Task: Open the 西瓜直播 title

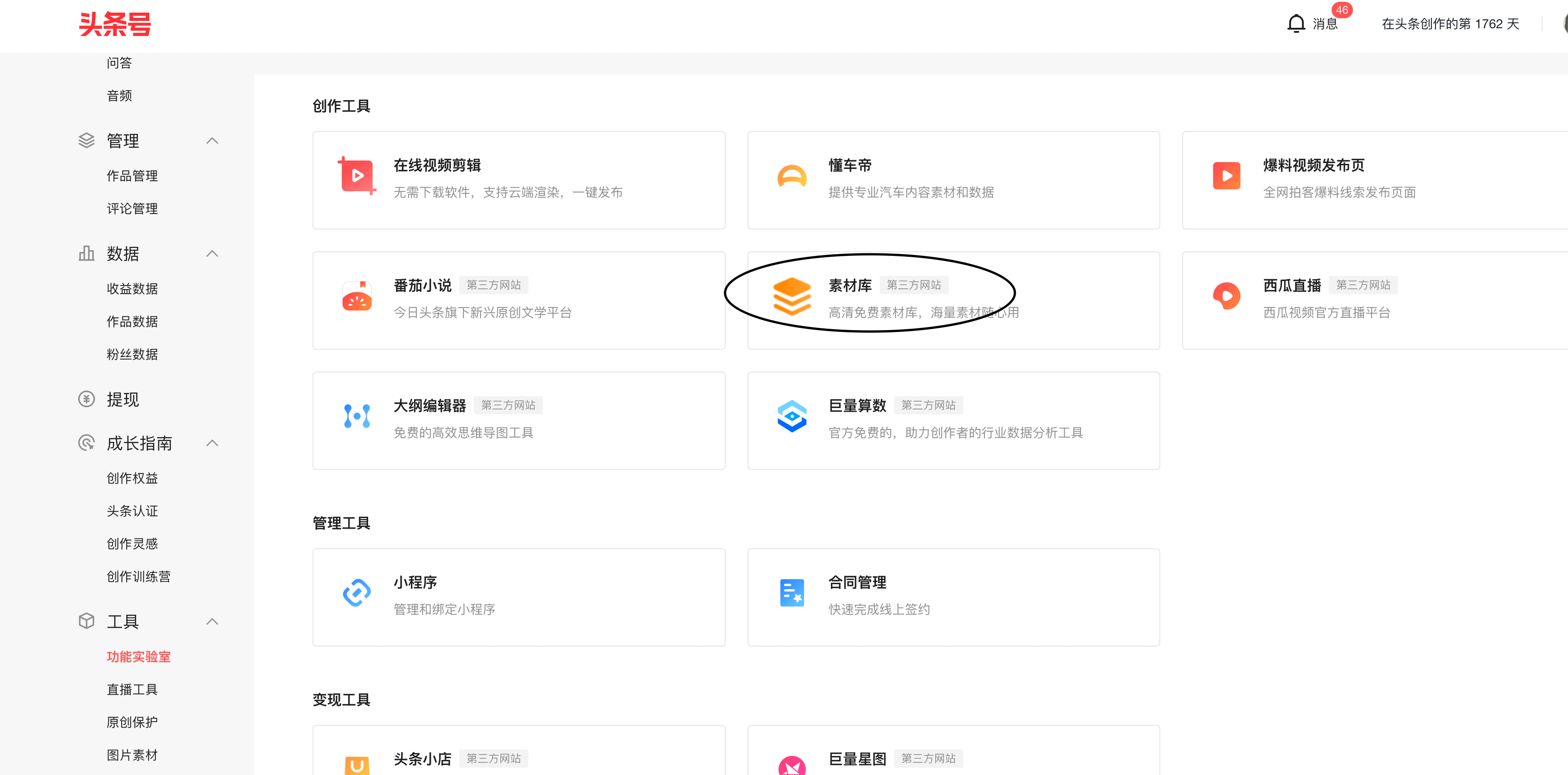Action: pos(1291,286)
